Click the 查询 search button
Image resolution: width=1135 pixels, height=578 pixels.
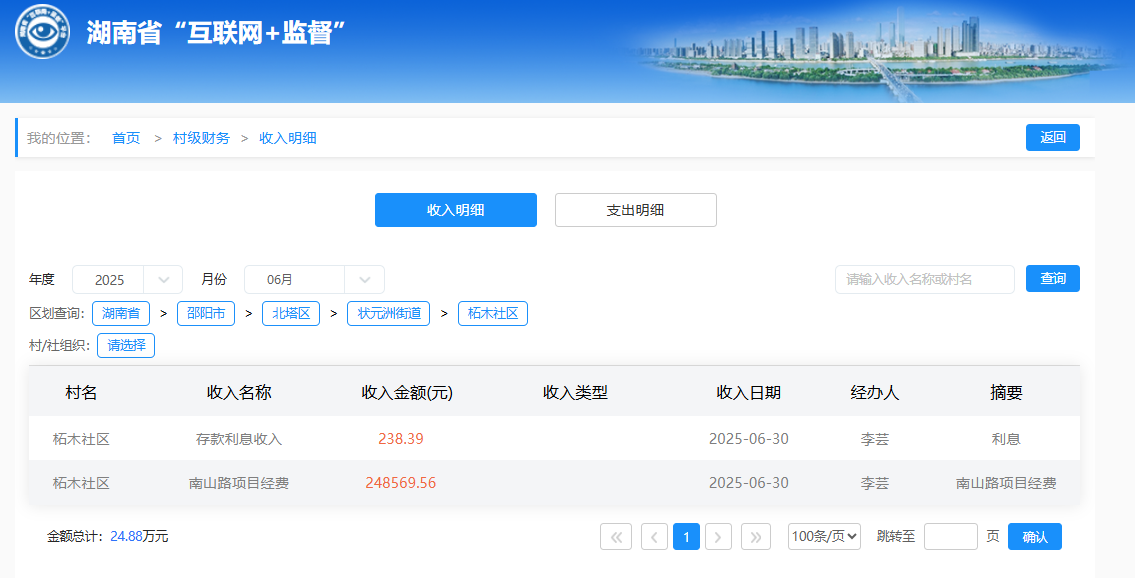tap(1052, 279)
